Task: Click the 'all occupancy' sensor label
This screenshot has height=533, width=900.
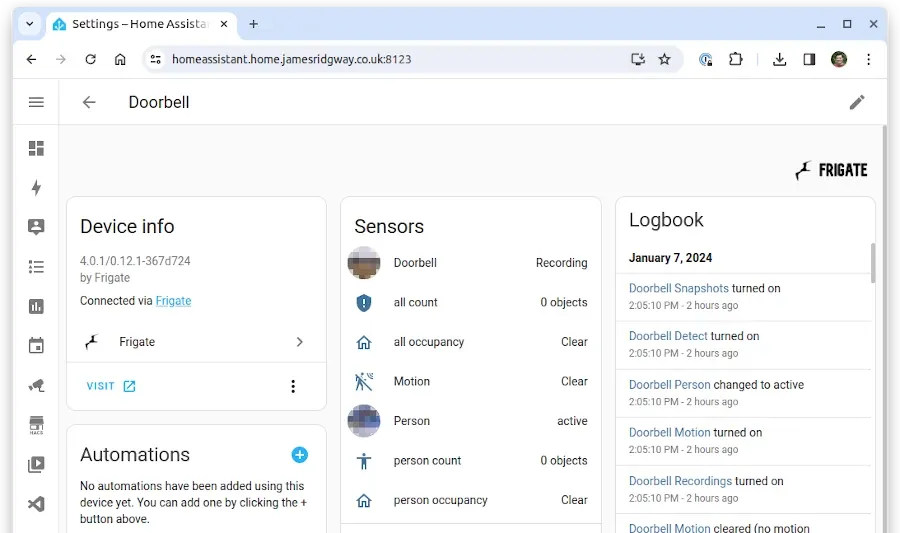Action: point(429,342)
